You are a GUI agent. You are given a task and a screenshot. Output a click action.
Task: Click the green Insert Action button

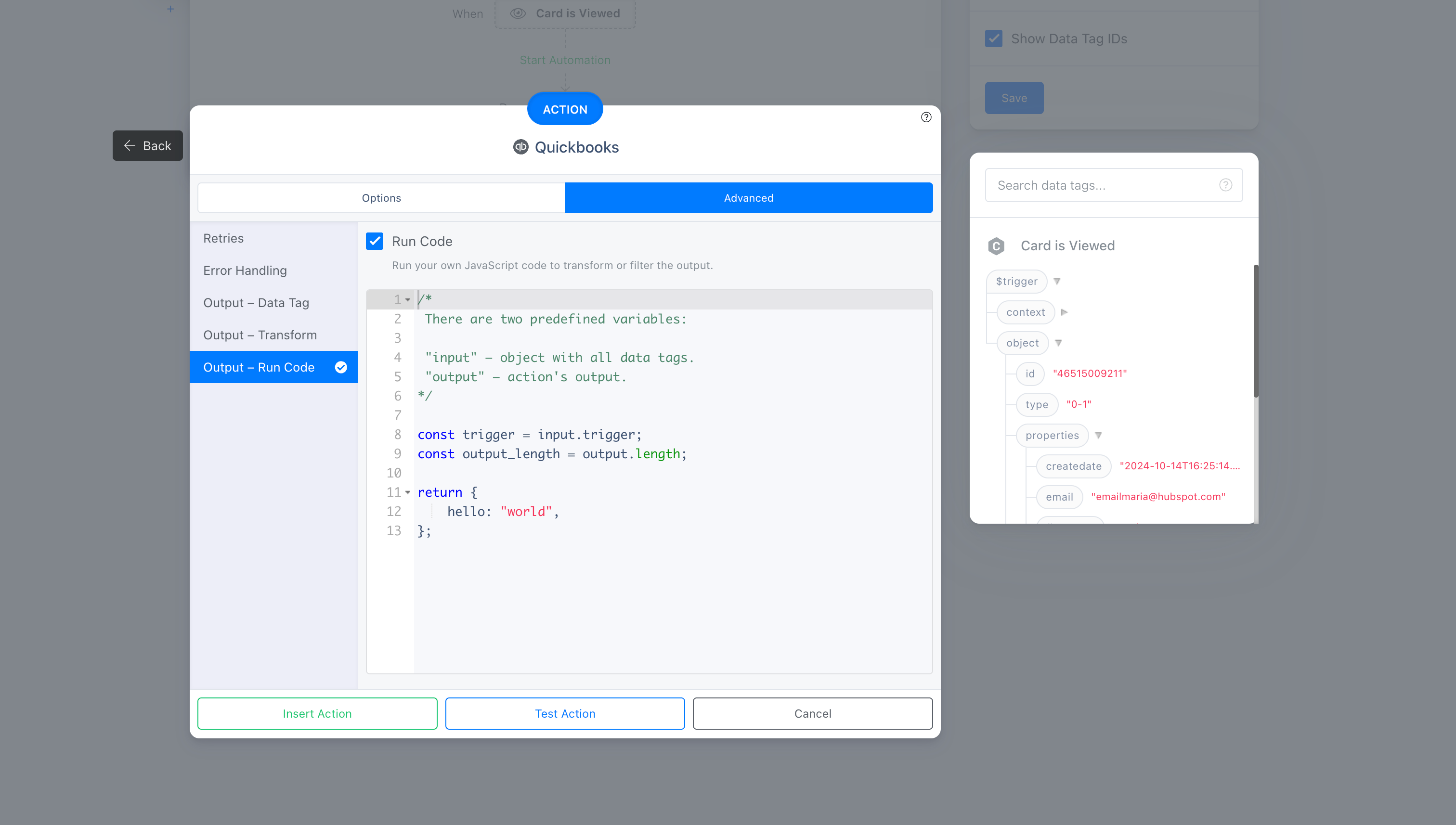(x=317, y=713)
